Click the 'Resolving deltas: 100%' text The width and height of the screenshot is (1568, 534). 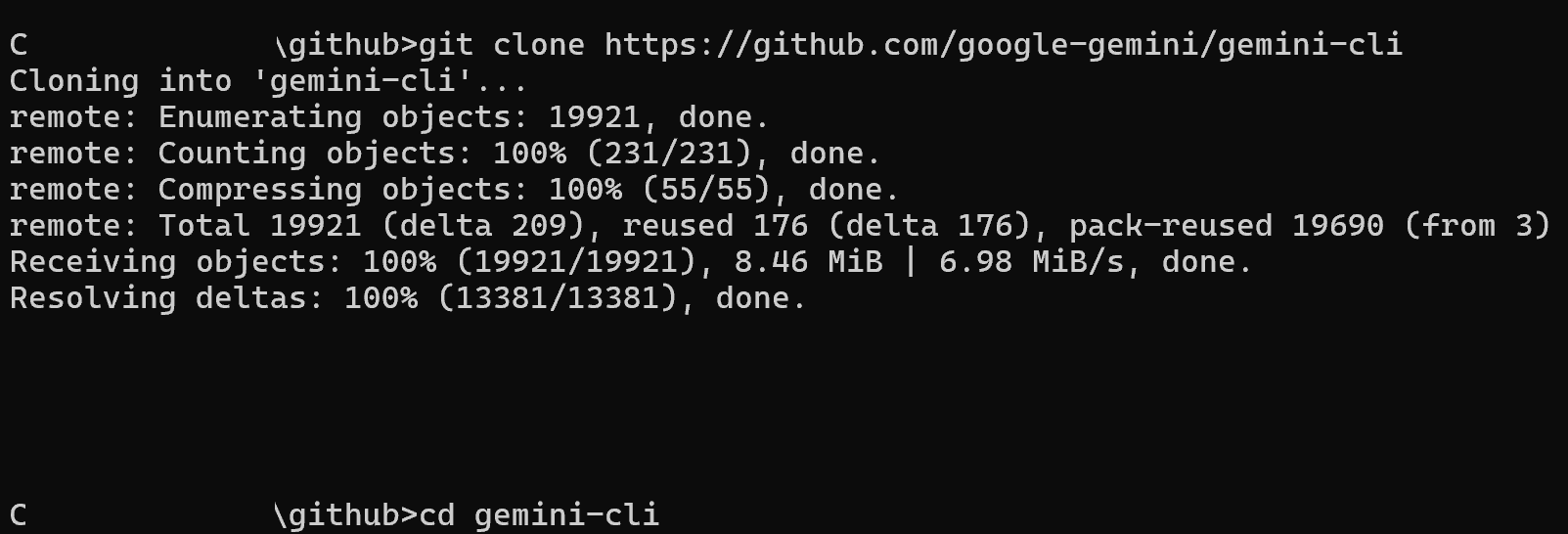coord(213,298)
